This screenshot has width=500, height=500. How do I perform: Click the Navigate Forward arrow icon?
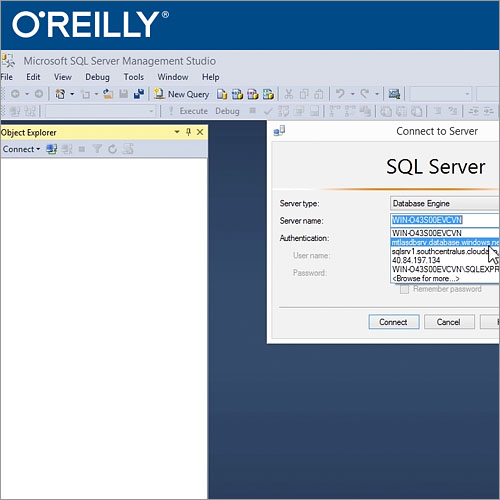pos(39,94)
